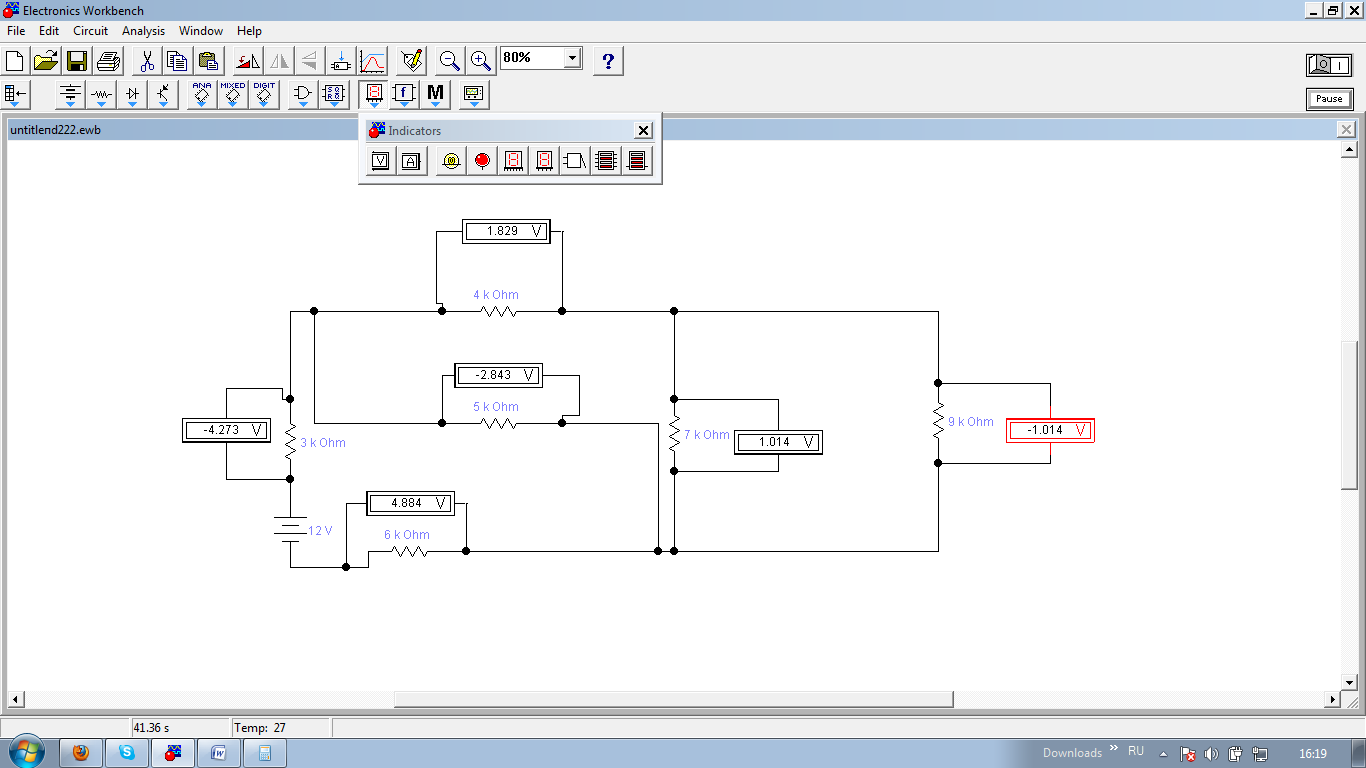Select the red highlighted -1.014 V voltmeter

coord(1050,430)
